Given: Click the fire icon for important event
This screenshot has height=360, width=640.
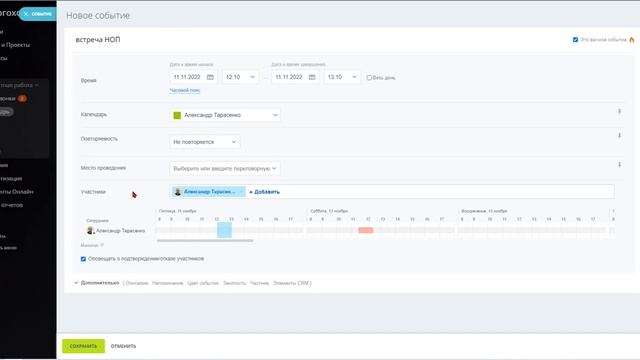Looking at the screenshot, I should pyautogui.click(x=631, y=40).
